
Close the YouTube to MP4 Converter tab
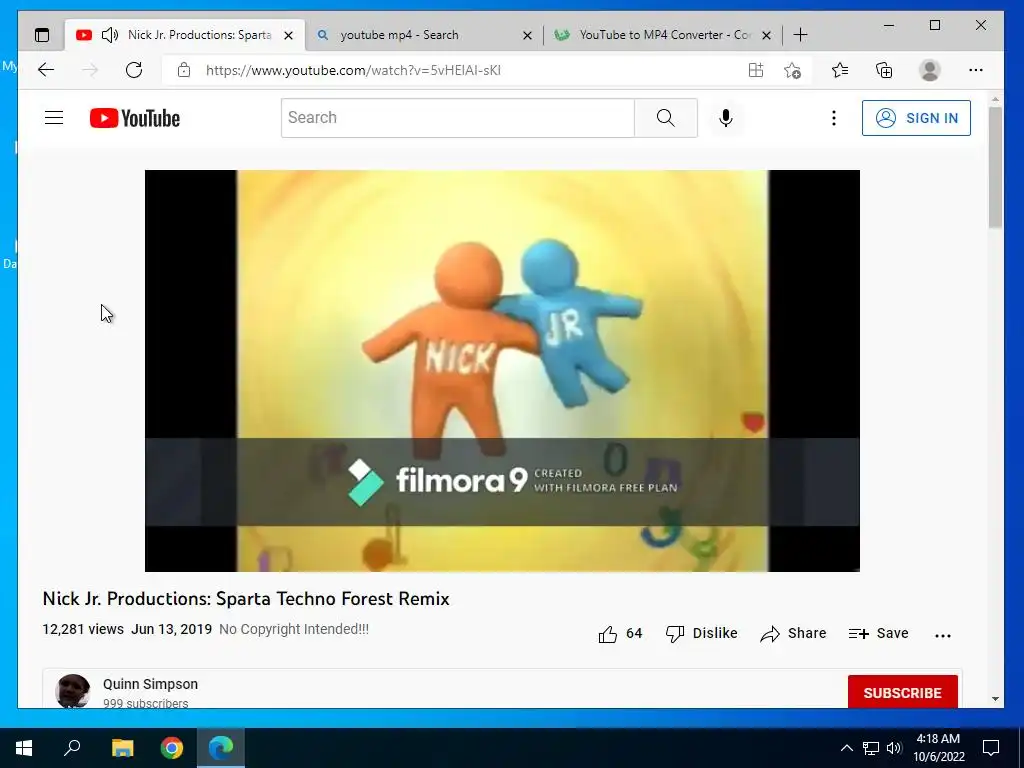767,35
